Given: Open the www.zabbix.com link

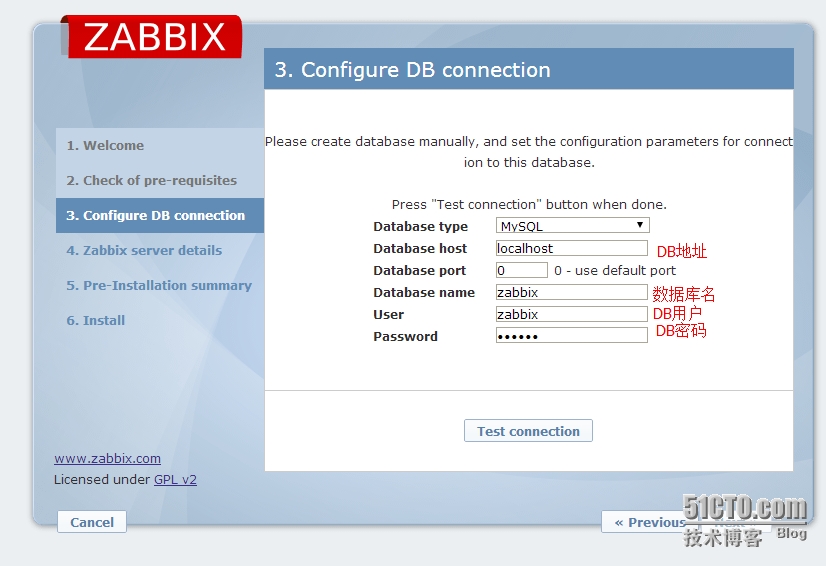Looking at the screenshot, I should [x=107, y=458].
